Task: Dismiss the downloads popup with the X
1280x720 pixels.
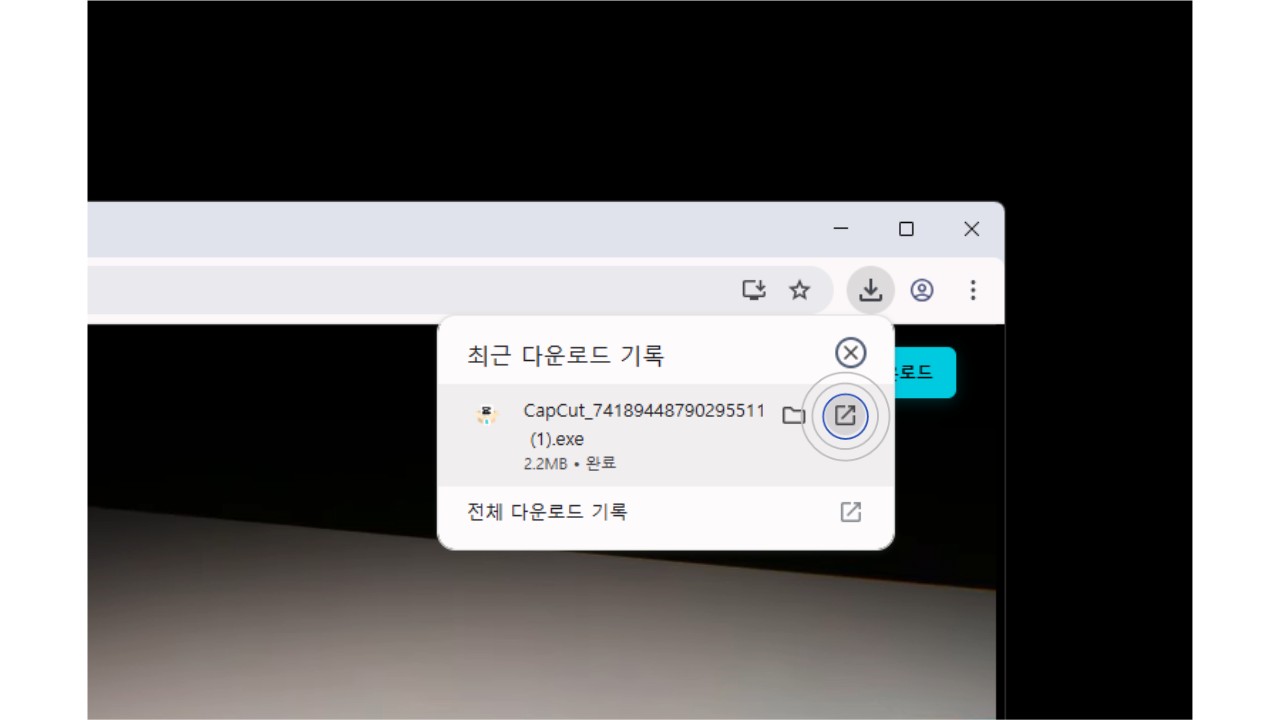Action: (850, 353)
